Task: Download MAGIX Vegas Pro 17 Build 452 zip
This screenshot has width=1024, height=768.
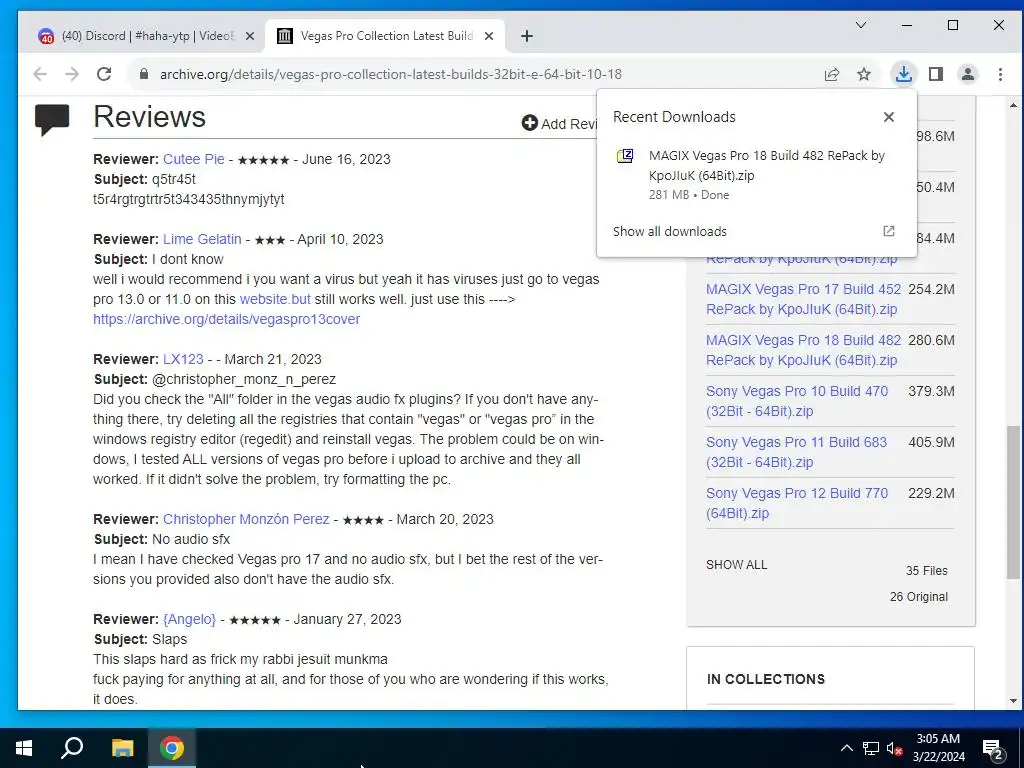Action: pyautogui.click(x=803, y=299)
